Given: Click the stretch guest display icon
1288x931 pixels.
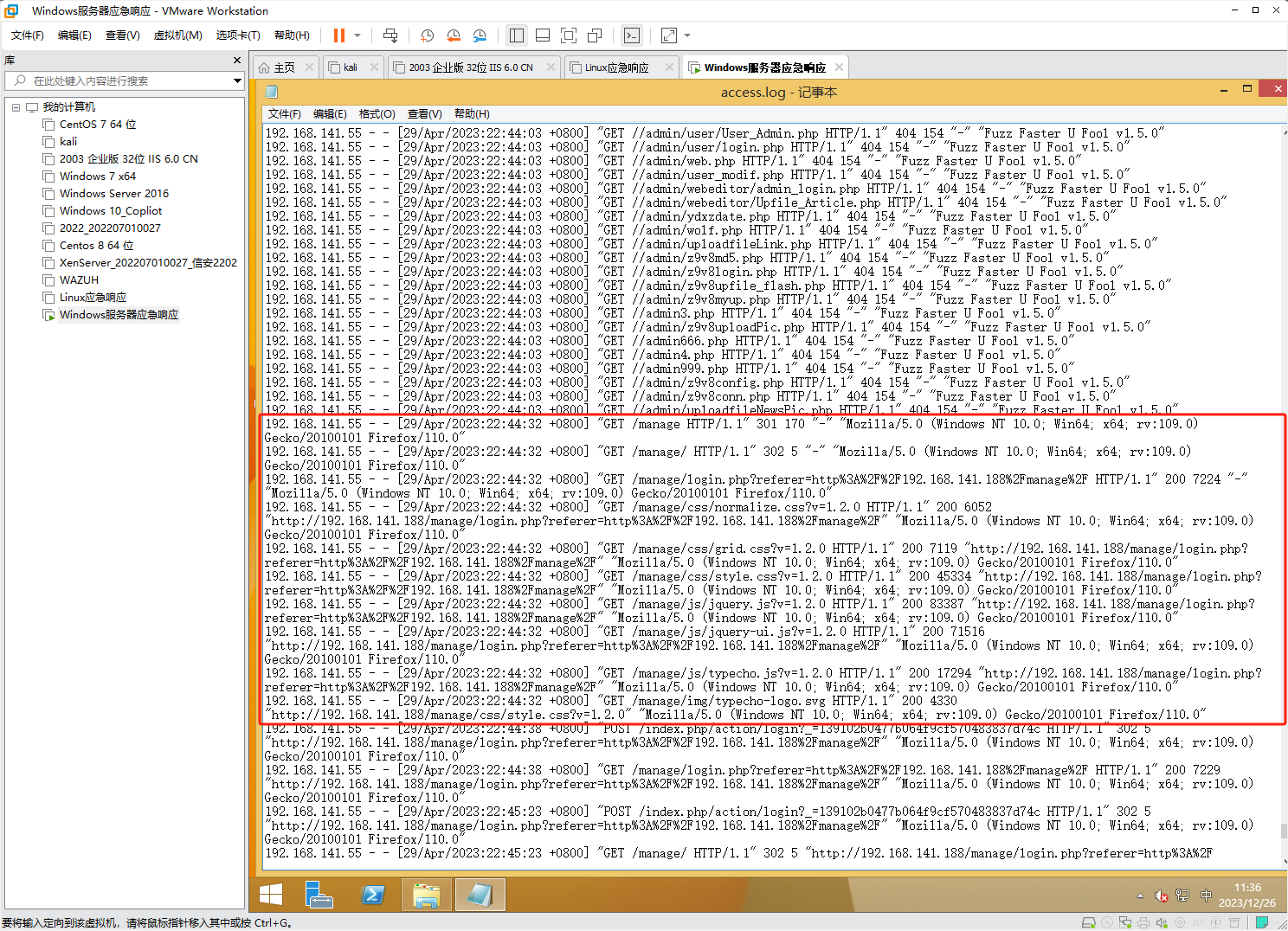Looking at the screenshot, I should (669, 35).
